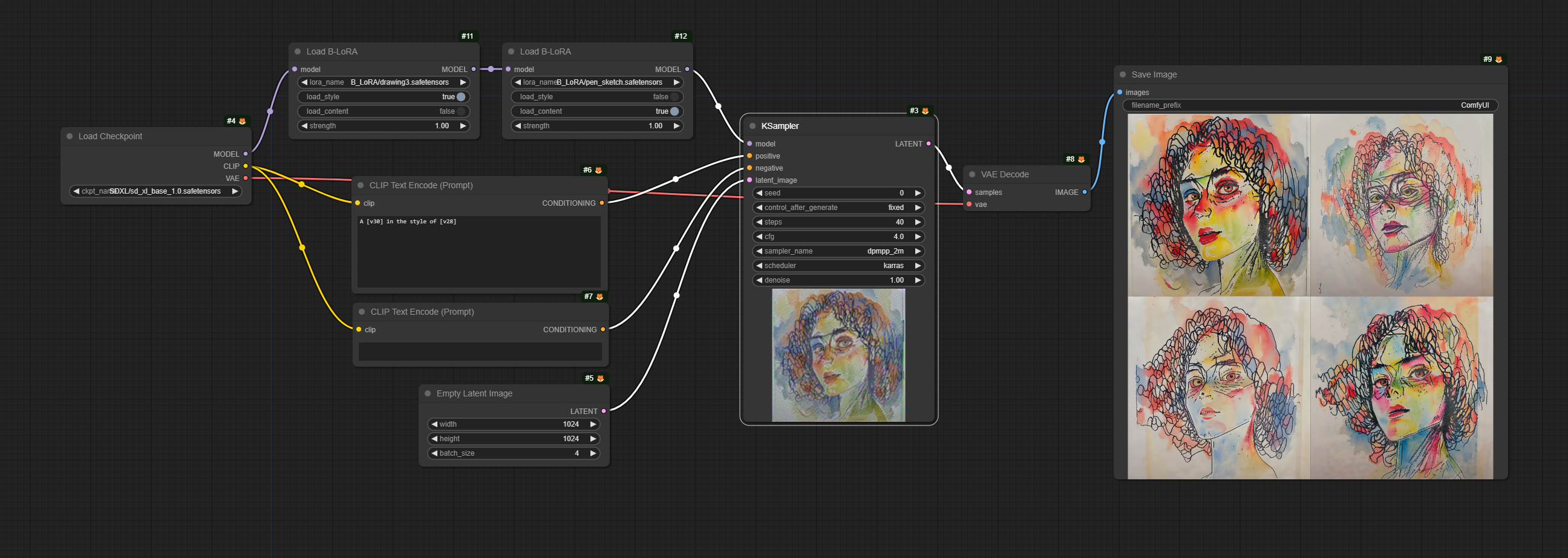Screen dimensions: 1568x558
Task: Collapse node #11 Load B-LoRA via title dot
Action: [298, 52]
